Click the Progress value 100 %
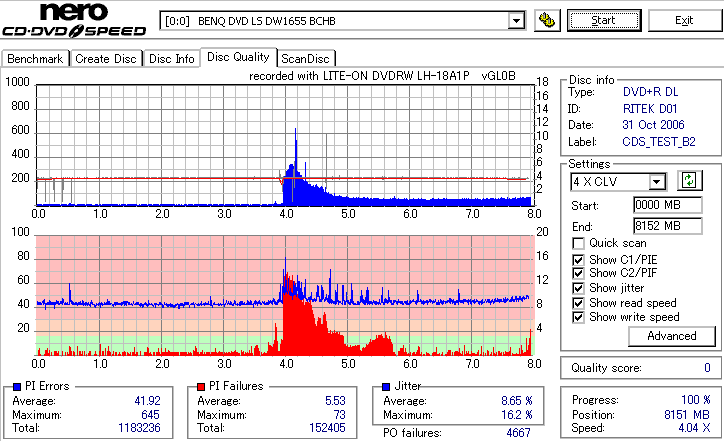The width and height of the screenshot is (724, 441). pyautogui.click(x=695, y=400)
